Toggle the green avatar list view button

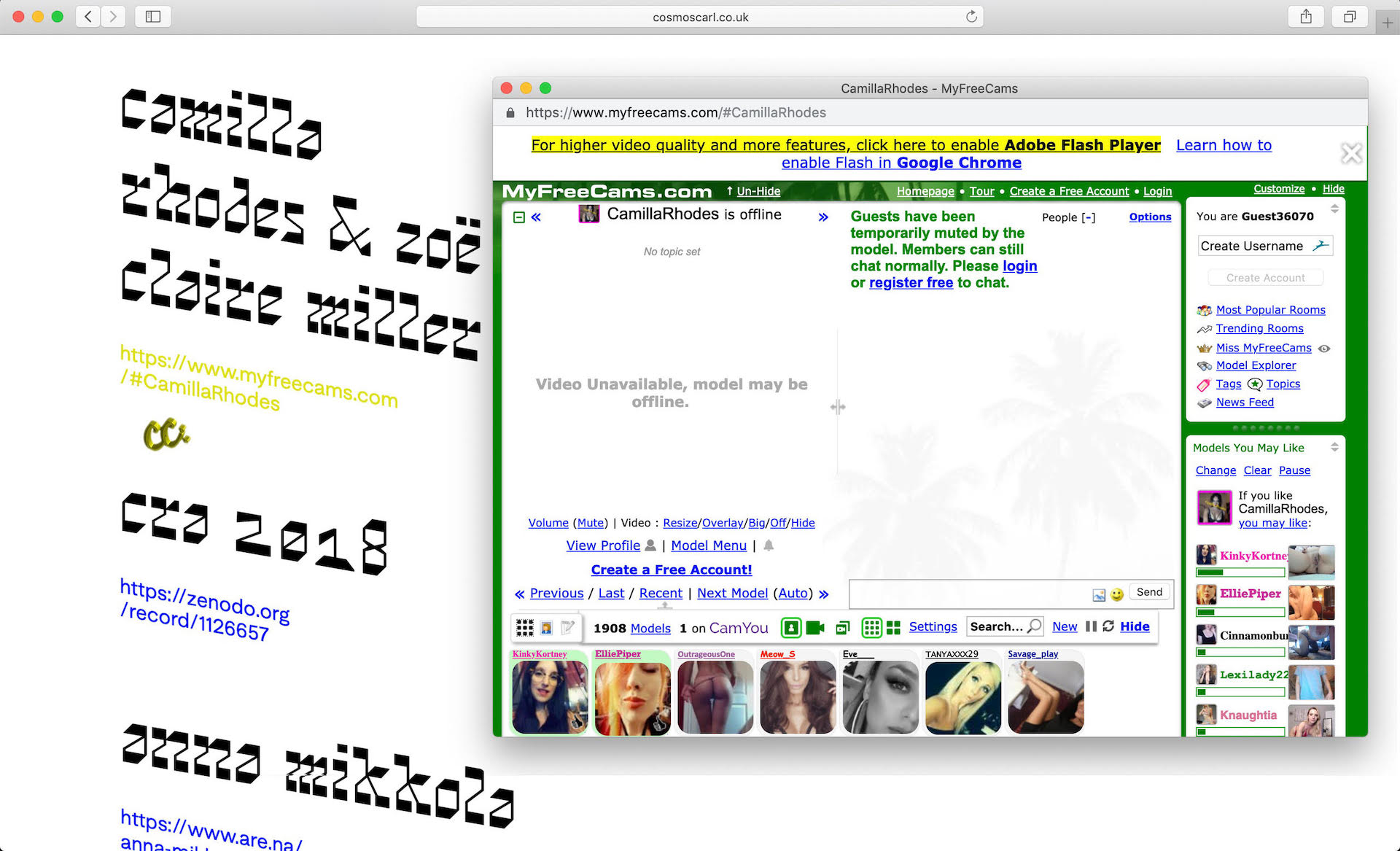(x=791, y=628)
